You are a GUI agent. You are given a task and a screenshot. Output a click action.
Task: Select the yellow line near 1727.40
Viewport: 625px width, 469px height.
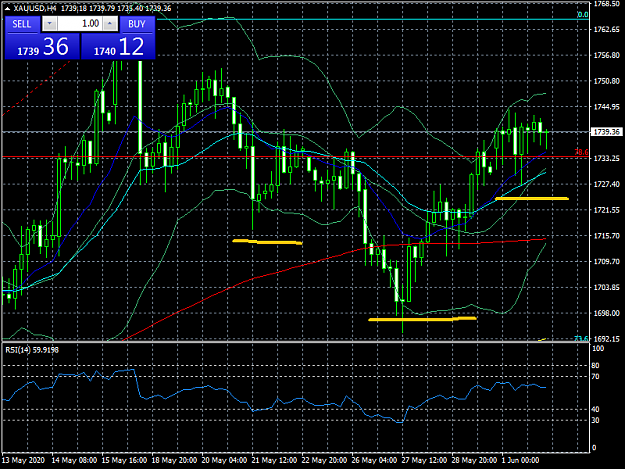tap(532, 198)
